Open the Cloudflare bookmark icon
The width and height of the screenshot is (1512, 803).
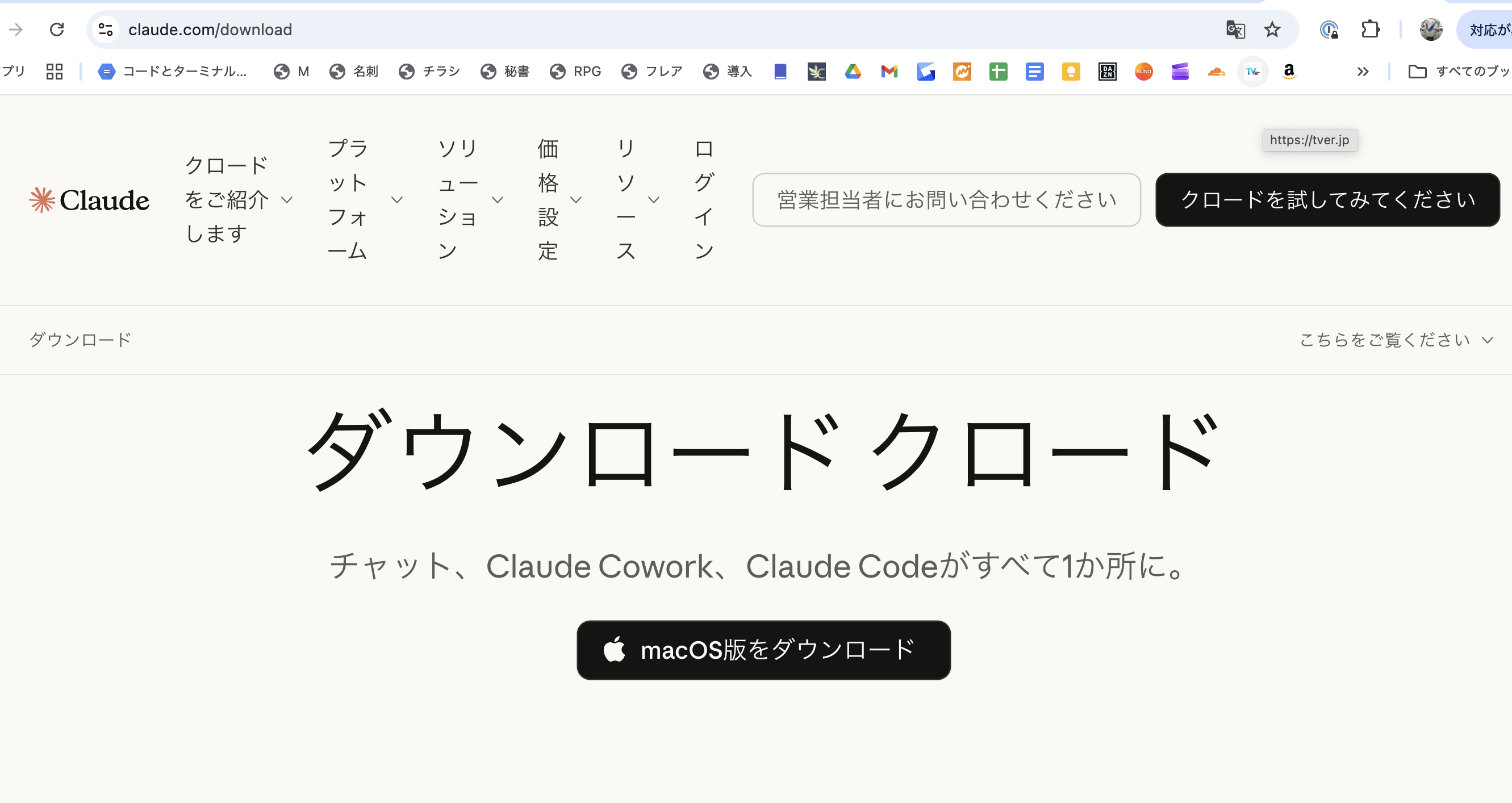(x=1216, y=71)
